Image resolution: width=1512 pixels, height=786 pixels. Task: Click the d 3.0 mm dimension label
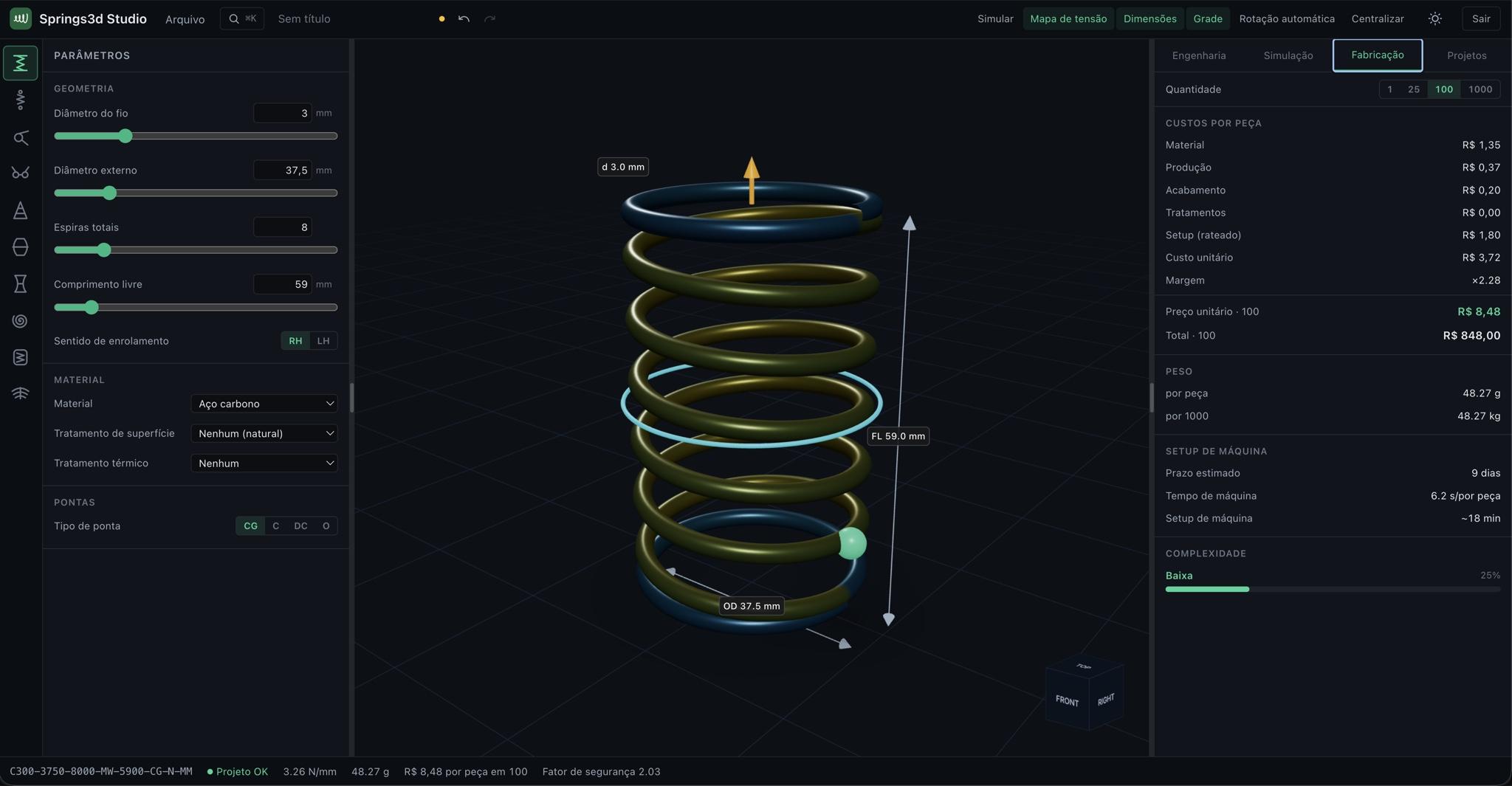coord(623,167)
